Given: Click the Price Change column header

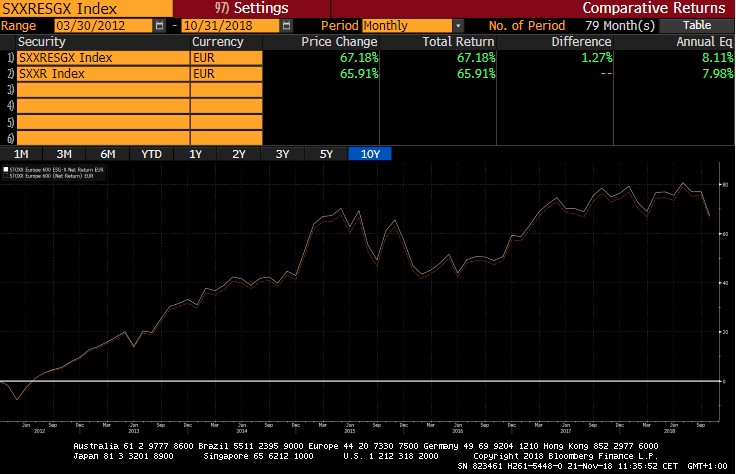Looking at the screenshot, I should point(339,42).
